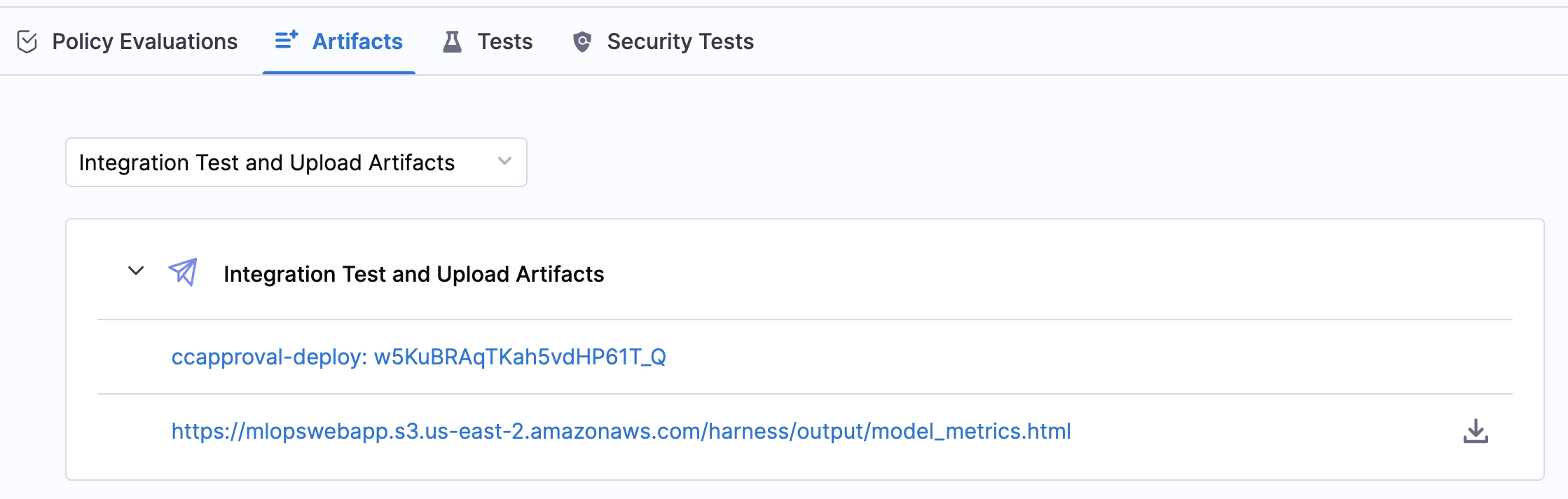Viewport: 1568px width, 499px height.
Task: Click the Integration Test and Upload Artifacts section heading
Action: (x=413, y=274)
